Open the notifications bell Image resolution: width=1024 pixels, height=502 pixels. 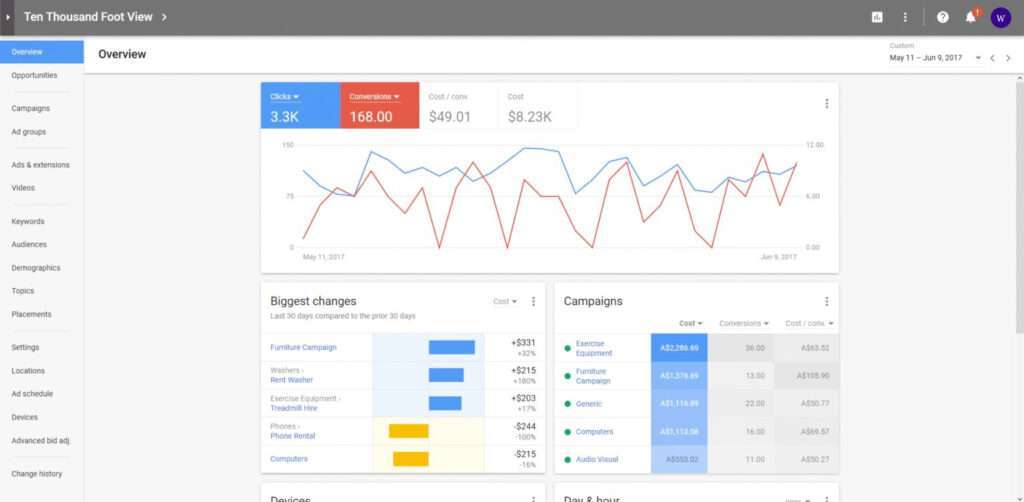tap(970, 17)
